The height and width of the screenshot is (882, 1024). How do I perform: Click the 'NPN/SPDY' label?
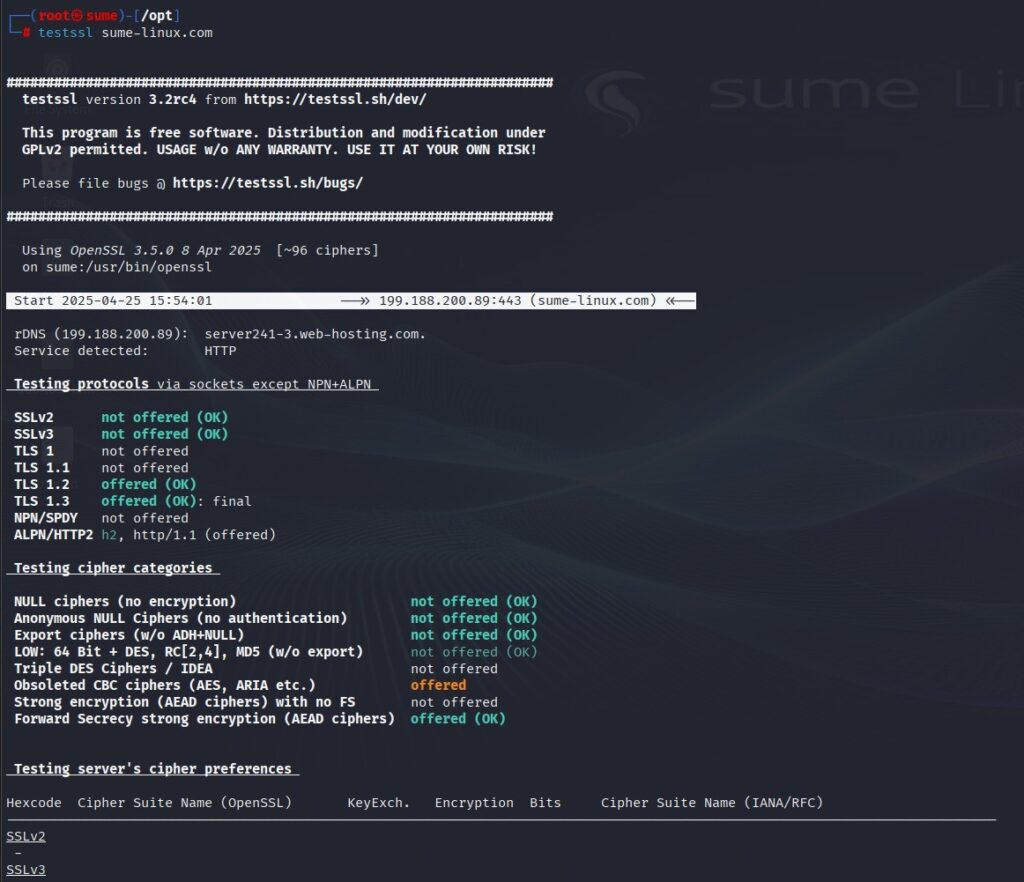pos(46,518)
